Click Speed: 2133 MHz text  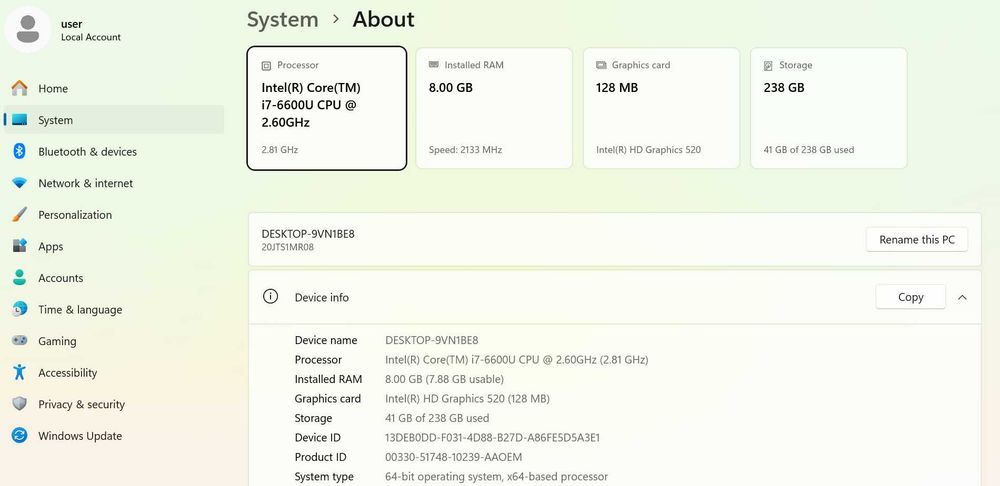[466, 150]
